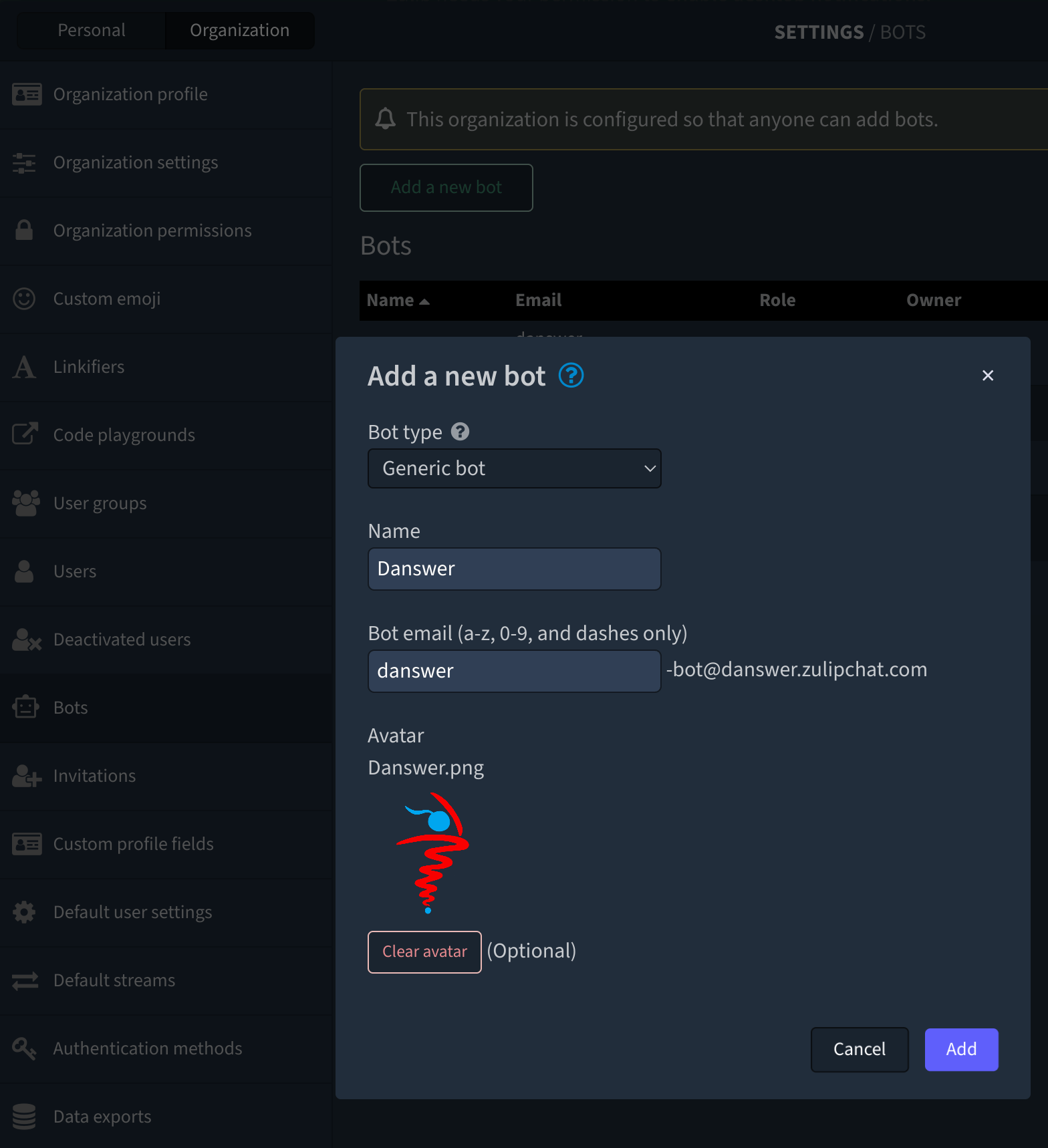Click the Organization permissions lock icon
Image resolution: width=1048 pixels, height=1148 pixels.
pyautogui.click(x=24, y=230)
